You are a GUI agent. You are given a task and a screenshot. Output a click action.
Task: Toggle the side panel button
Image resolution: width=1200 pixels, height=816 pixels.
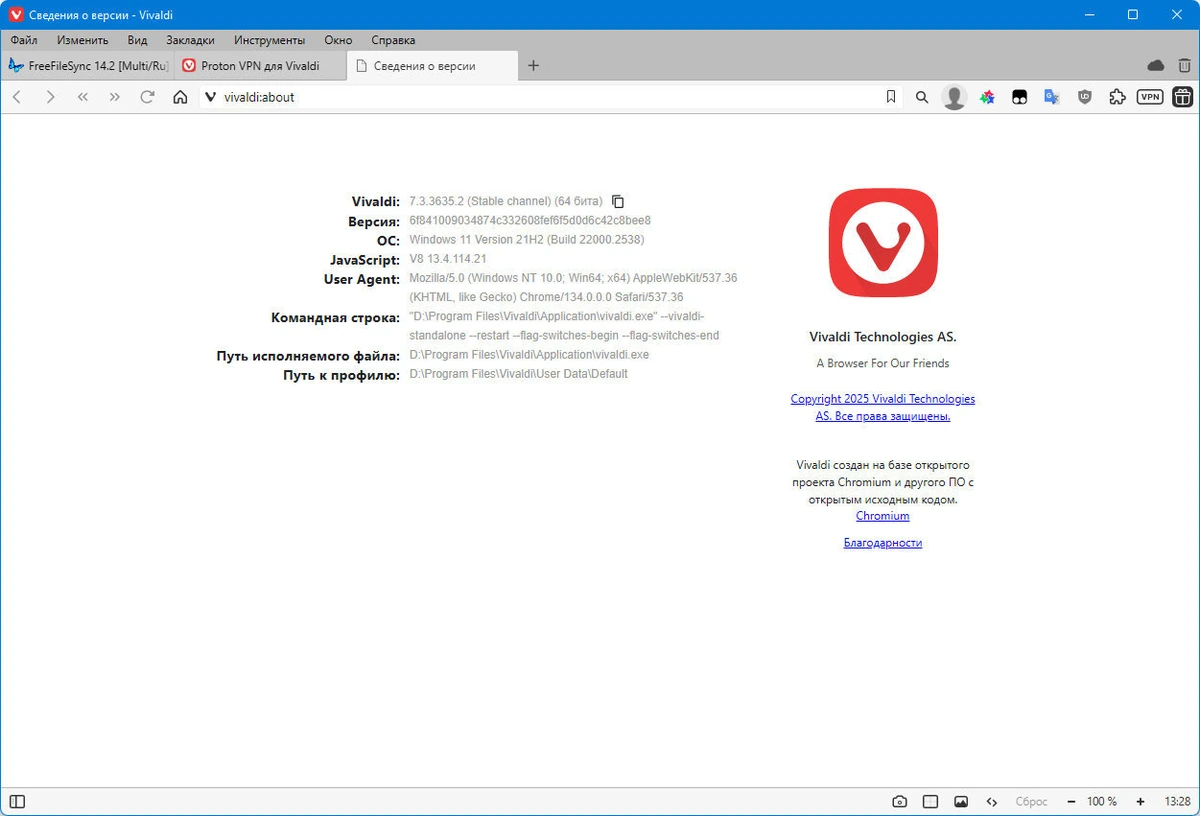[17, 801]
